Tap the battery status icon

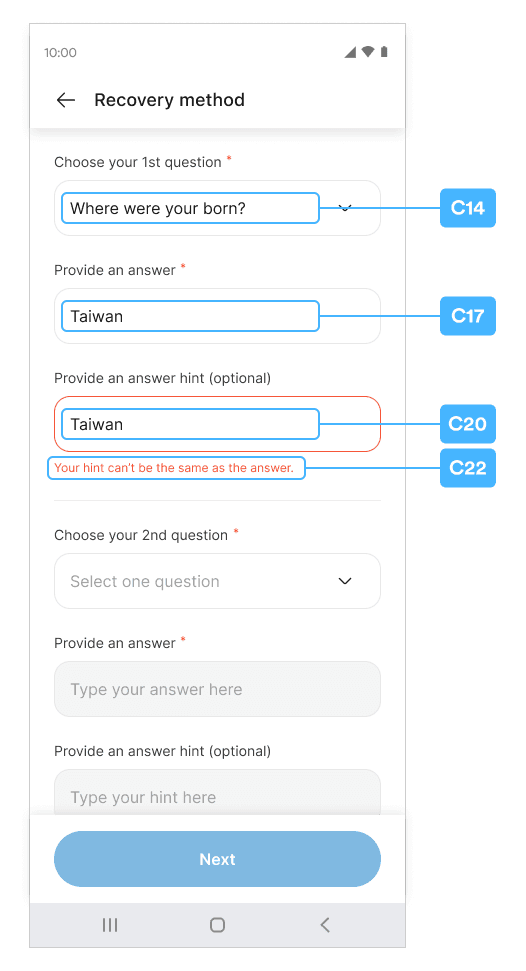(384, 52)
